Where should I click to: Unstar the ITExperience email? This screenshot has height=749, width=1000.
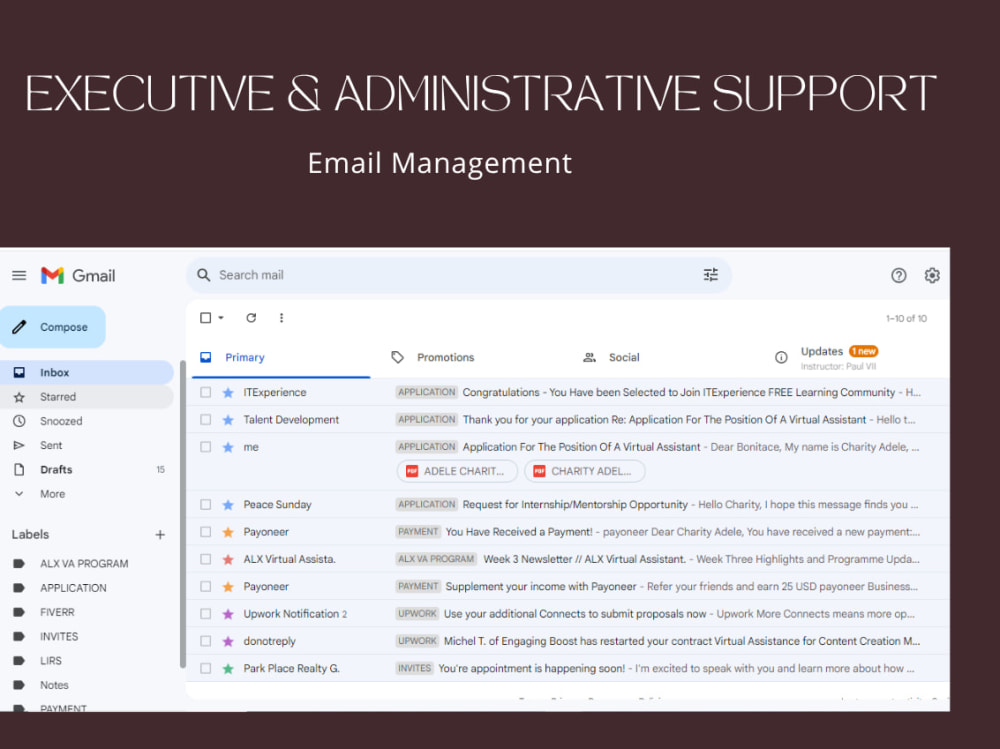pyautogui.click(x=228, y=392)
